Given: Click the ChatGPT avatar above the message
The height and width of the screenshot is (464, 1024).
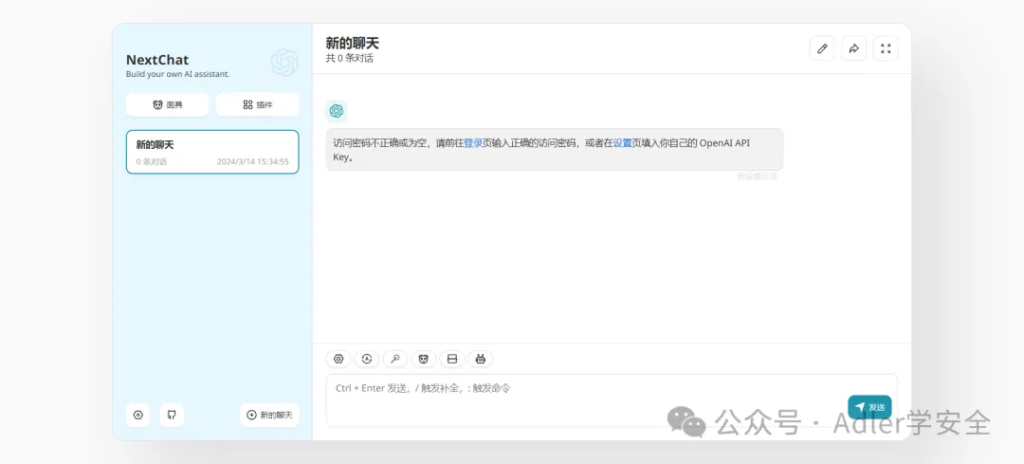Looking at the screenshot, I should [x=336, y=111].
